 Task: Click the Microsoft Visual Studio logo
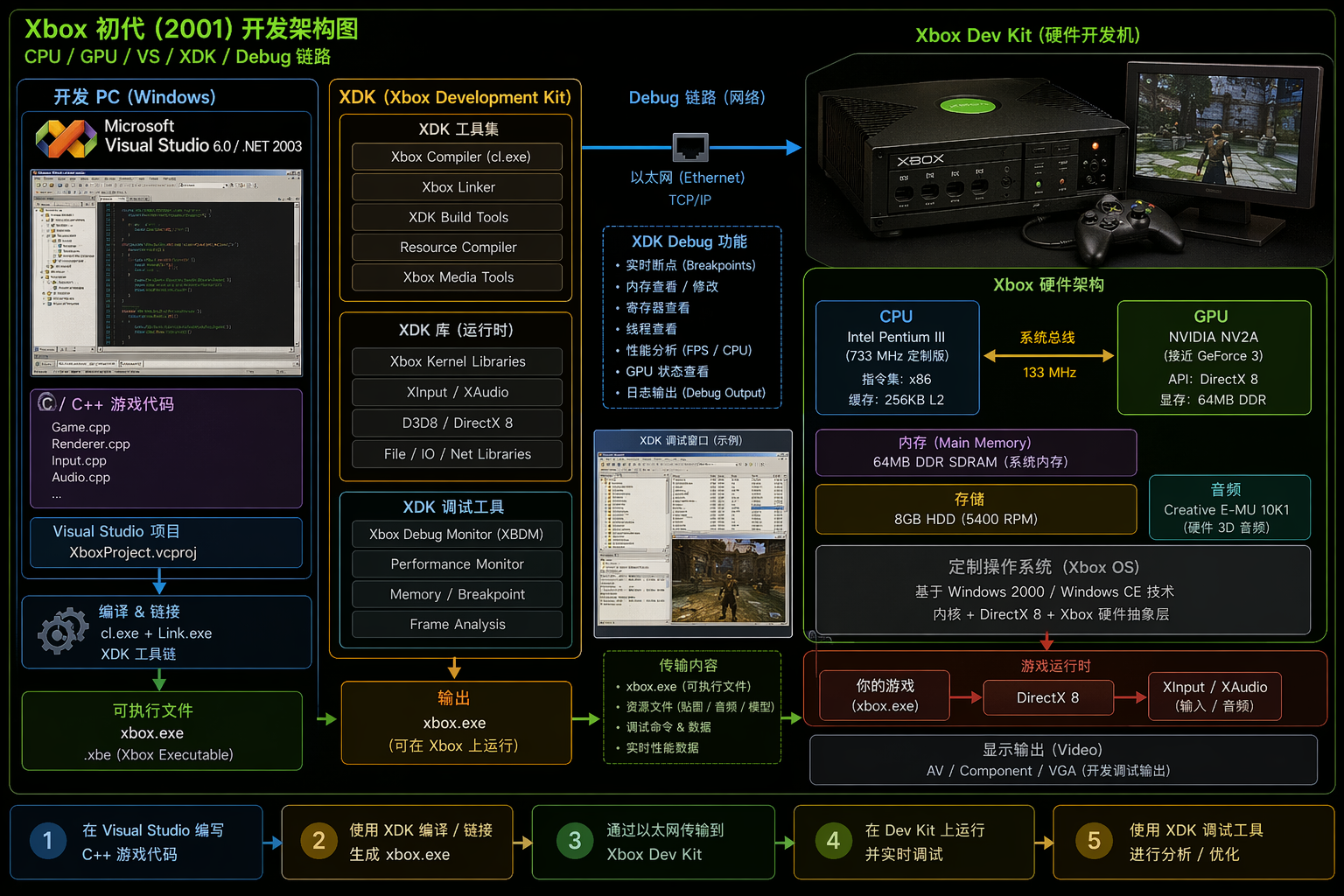(x=66, y=137)
